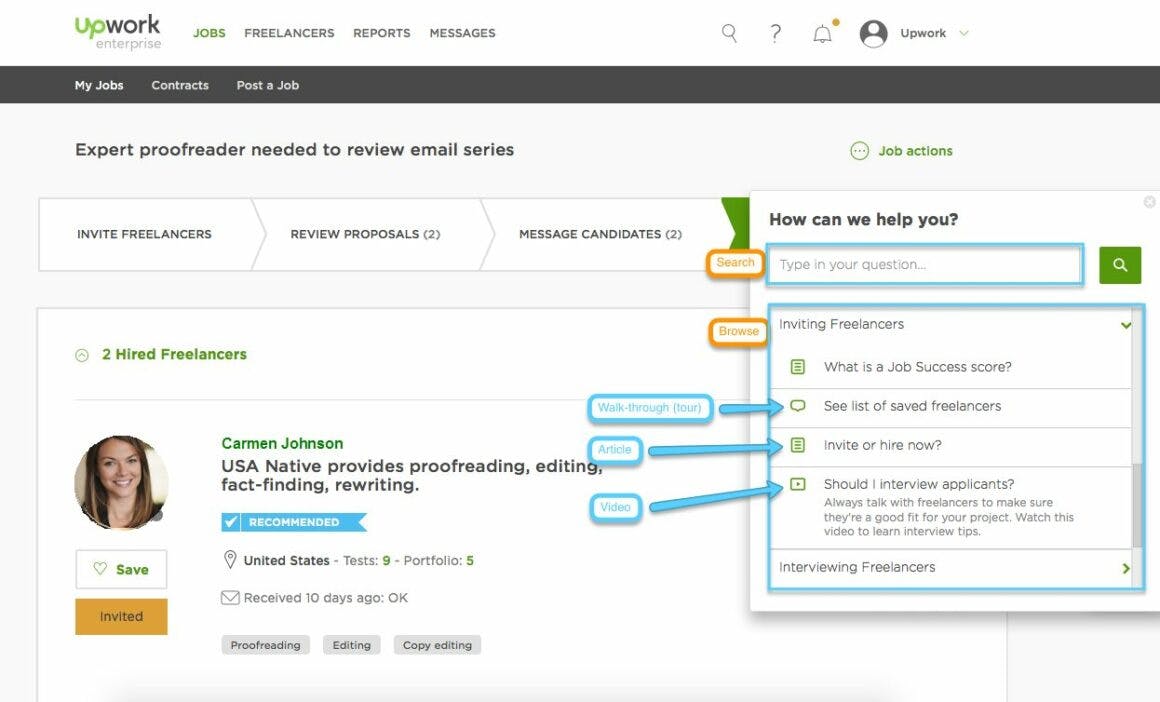Click the envelope received icon
Image resolution: width=1160 pixels, height=702 pixels.
coord(230,598)
